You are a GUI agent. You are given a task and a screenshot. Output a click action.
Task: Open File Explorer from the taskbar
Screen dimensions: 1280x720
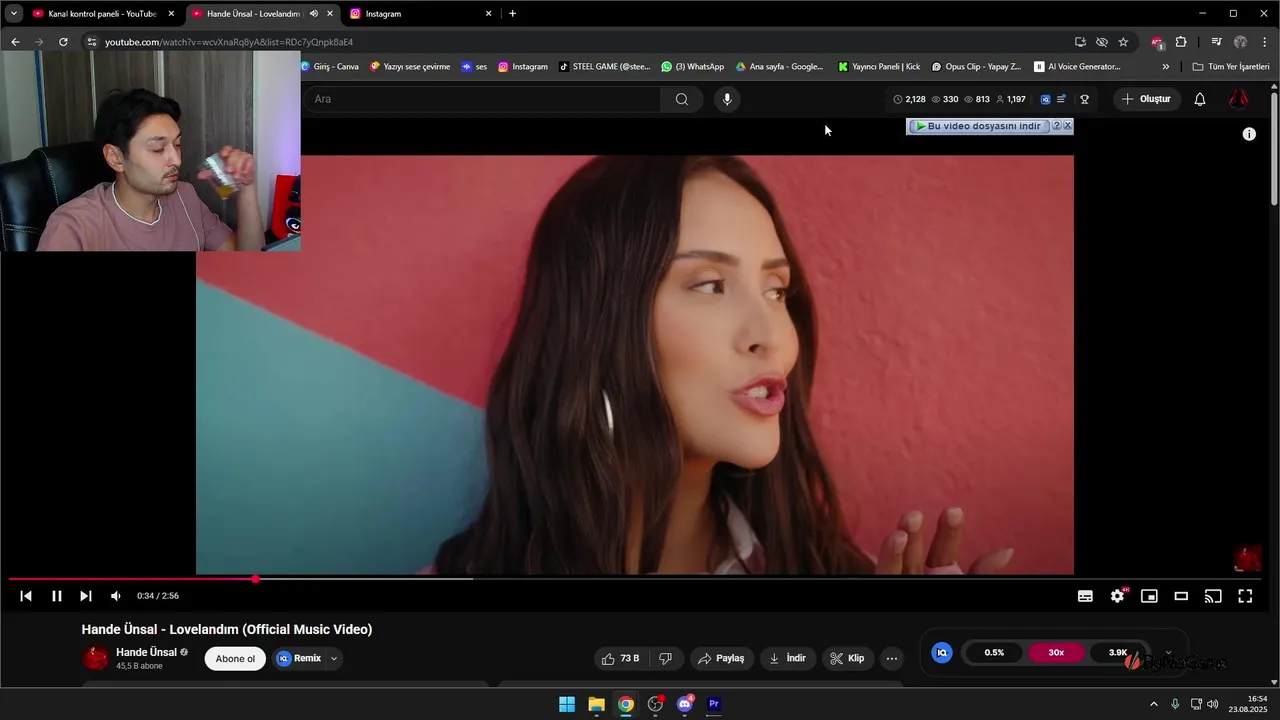(x=596, y=704)
